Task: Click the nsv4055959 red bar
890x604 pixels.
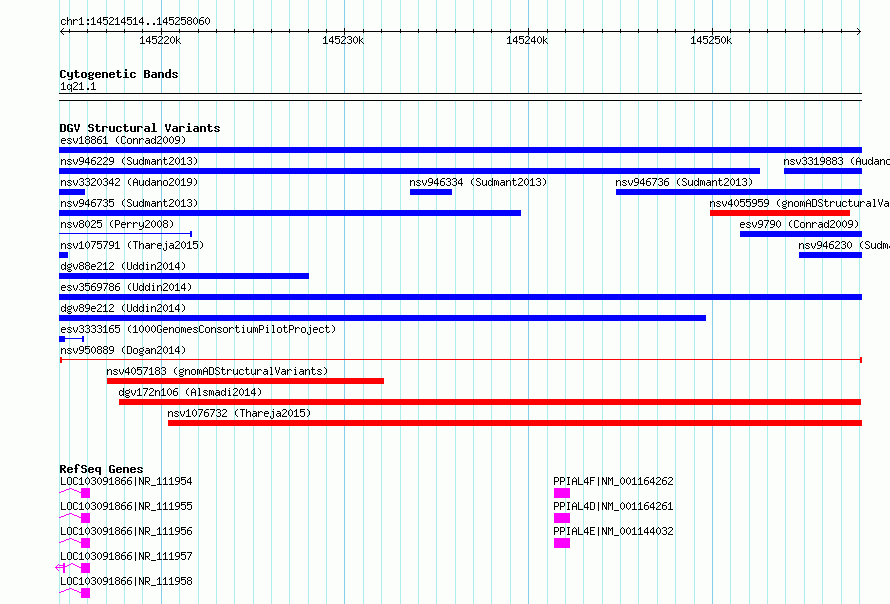Action: 780,213
